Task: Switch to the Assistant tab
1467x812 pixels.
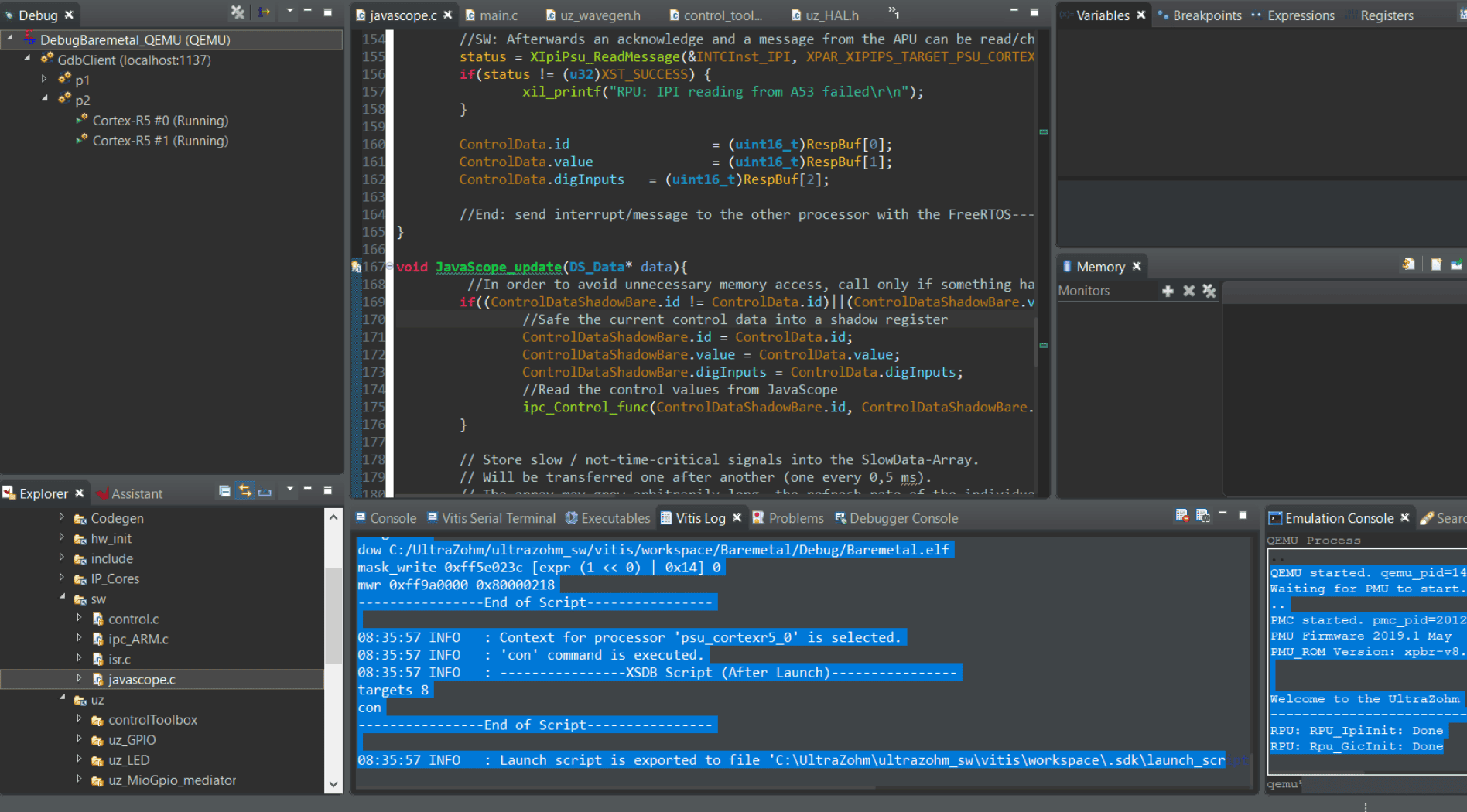Action: click(x=129, y=493)
